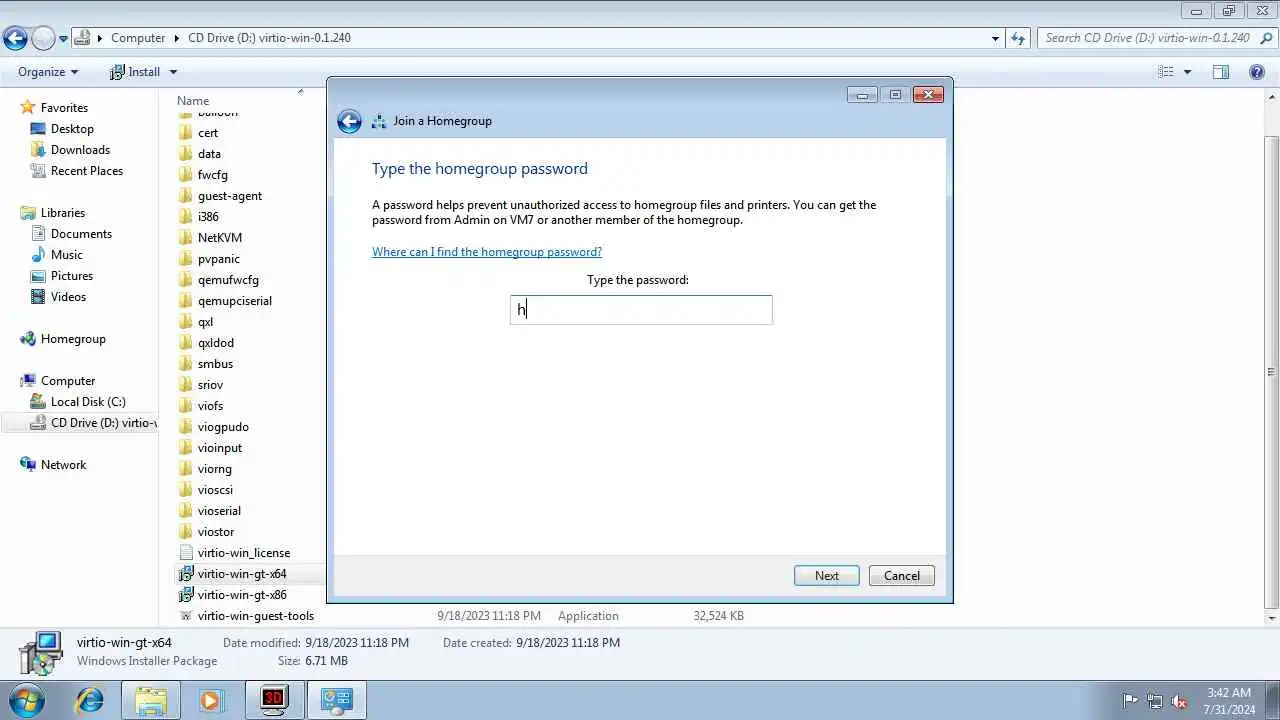
Task: Toggle the preview pane icon
Action: click(x=1220, y=72)
